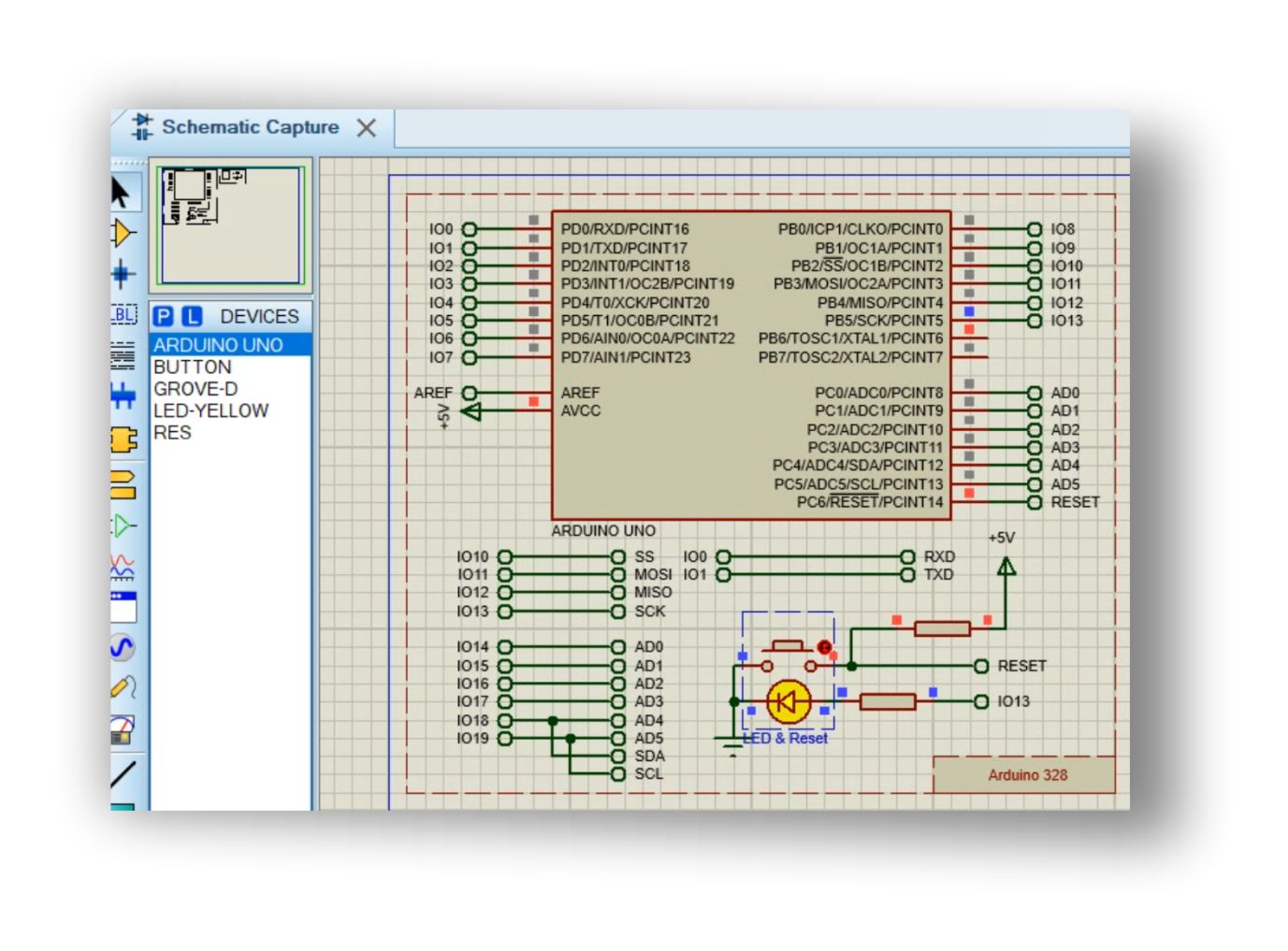Select the resistor wired to IO13
Viewport: 1288px width, 951px height.
(x=887, y=701)
